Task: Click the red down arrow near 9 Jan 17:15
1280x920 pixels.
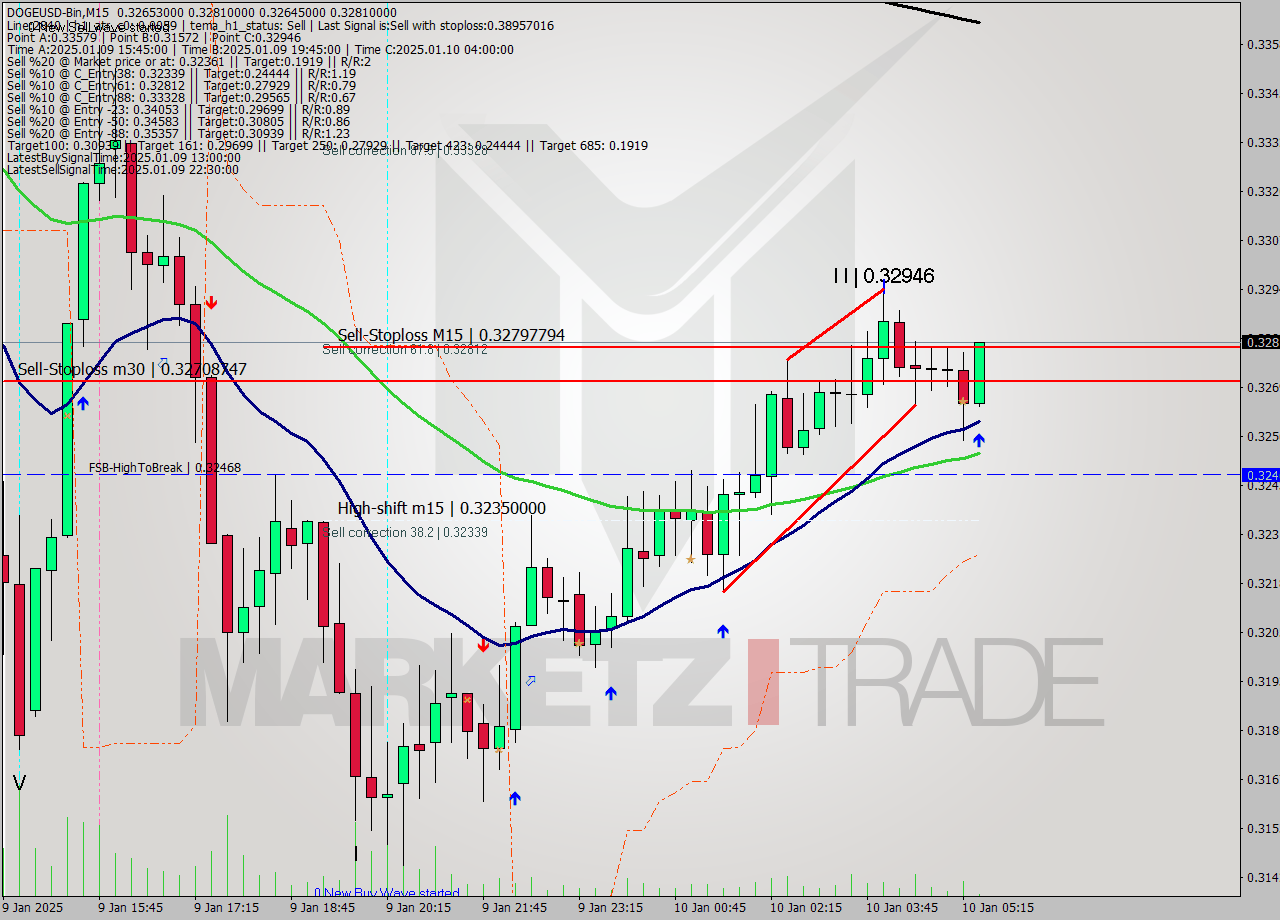Action: [211, 301]
